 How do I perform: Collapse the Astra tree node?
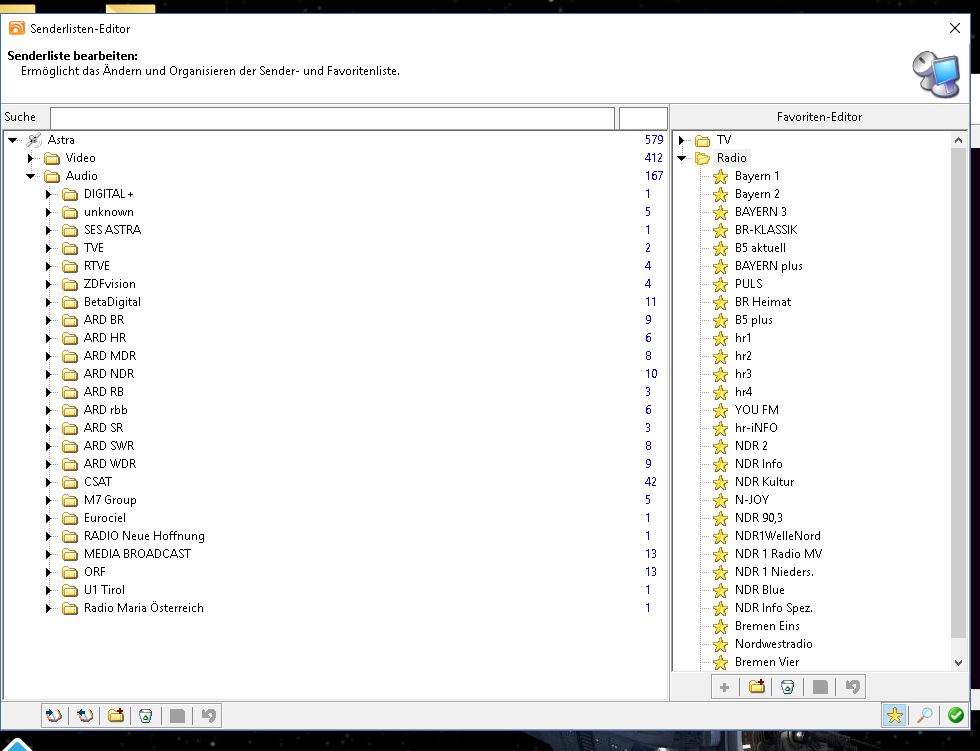coord(12,140)
